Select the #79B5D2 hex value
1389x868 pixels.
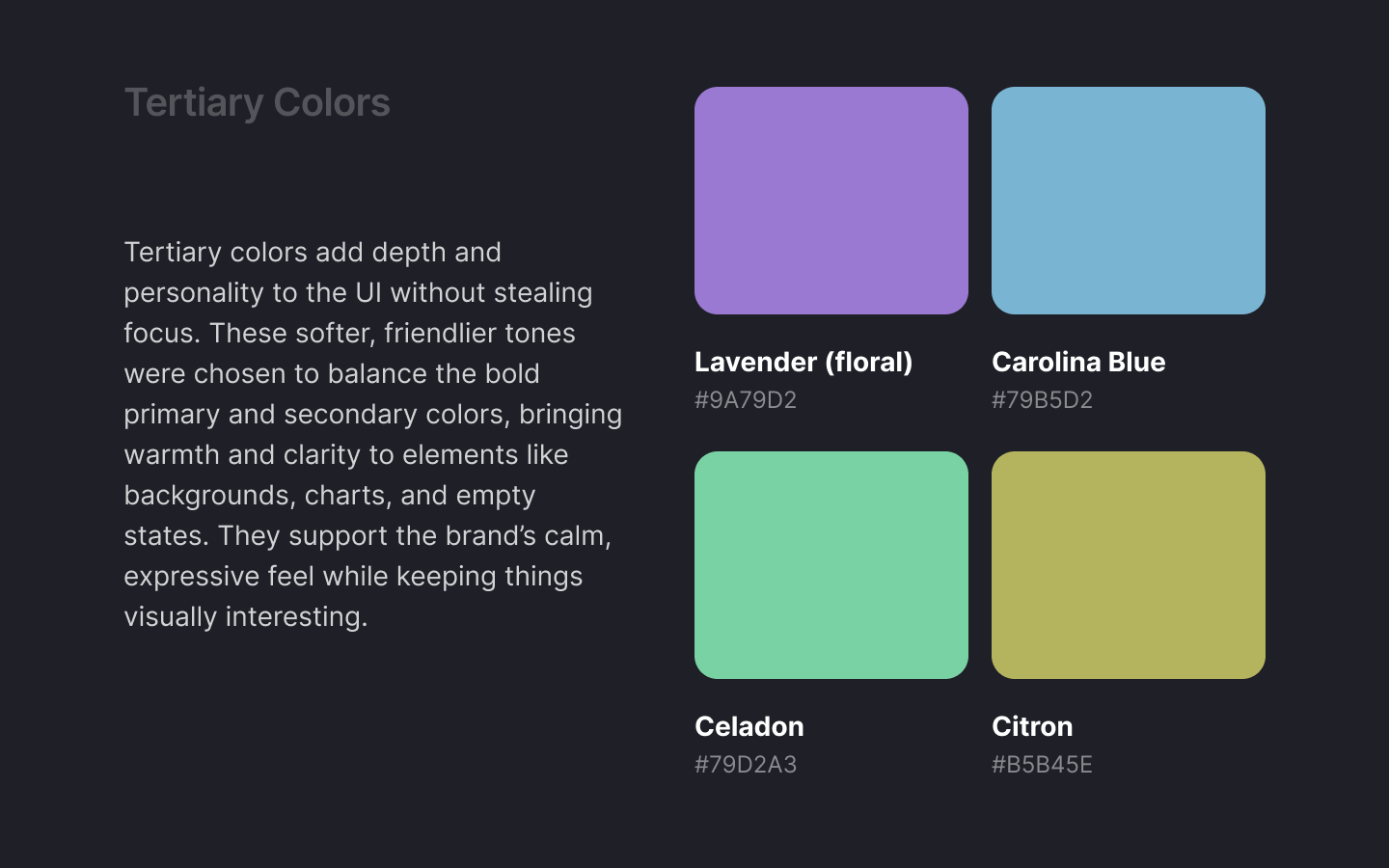click(1042, 400)
